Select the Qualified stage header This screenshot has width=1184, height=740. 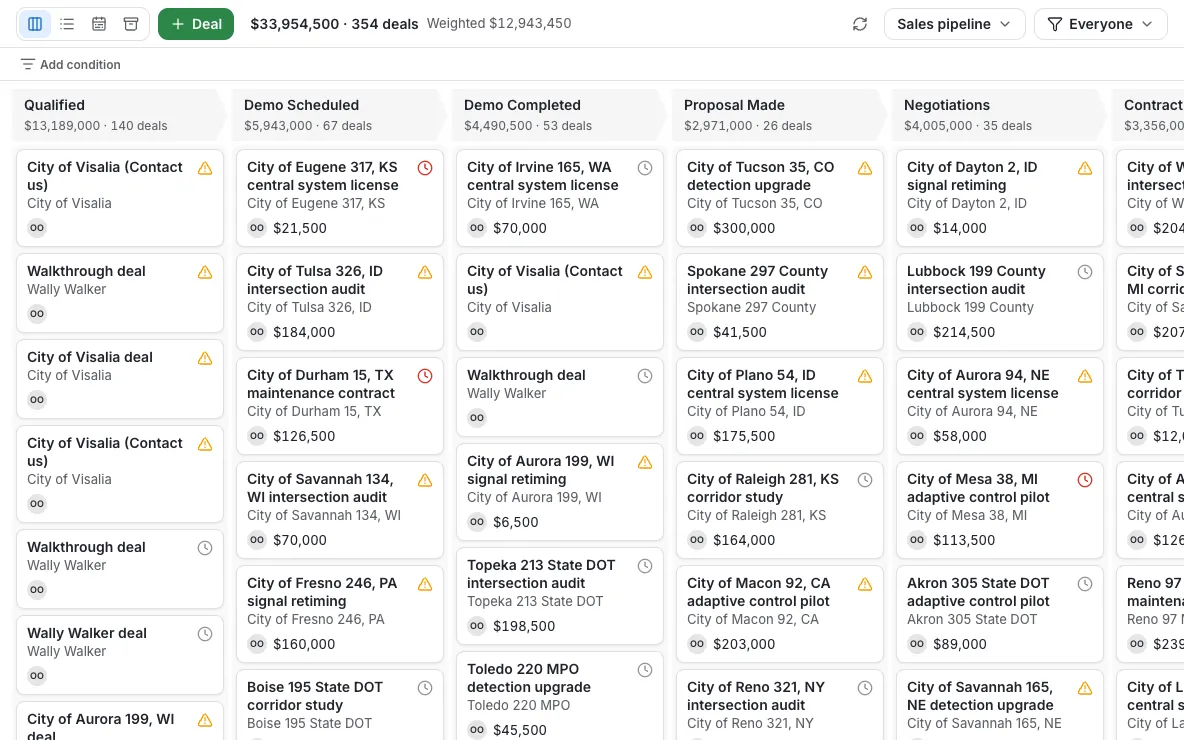119,115
